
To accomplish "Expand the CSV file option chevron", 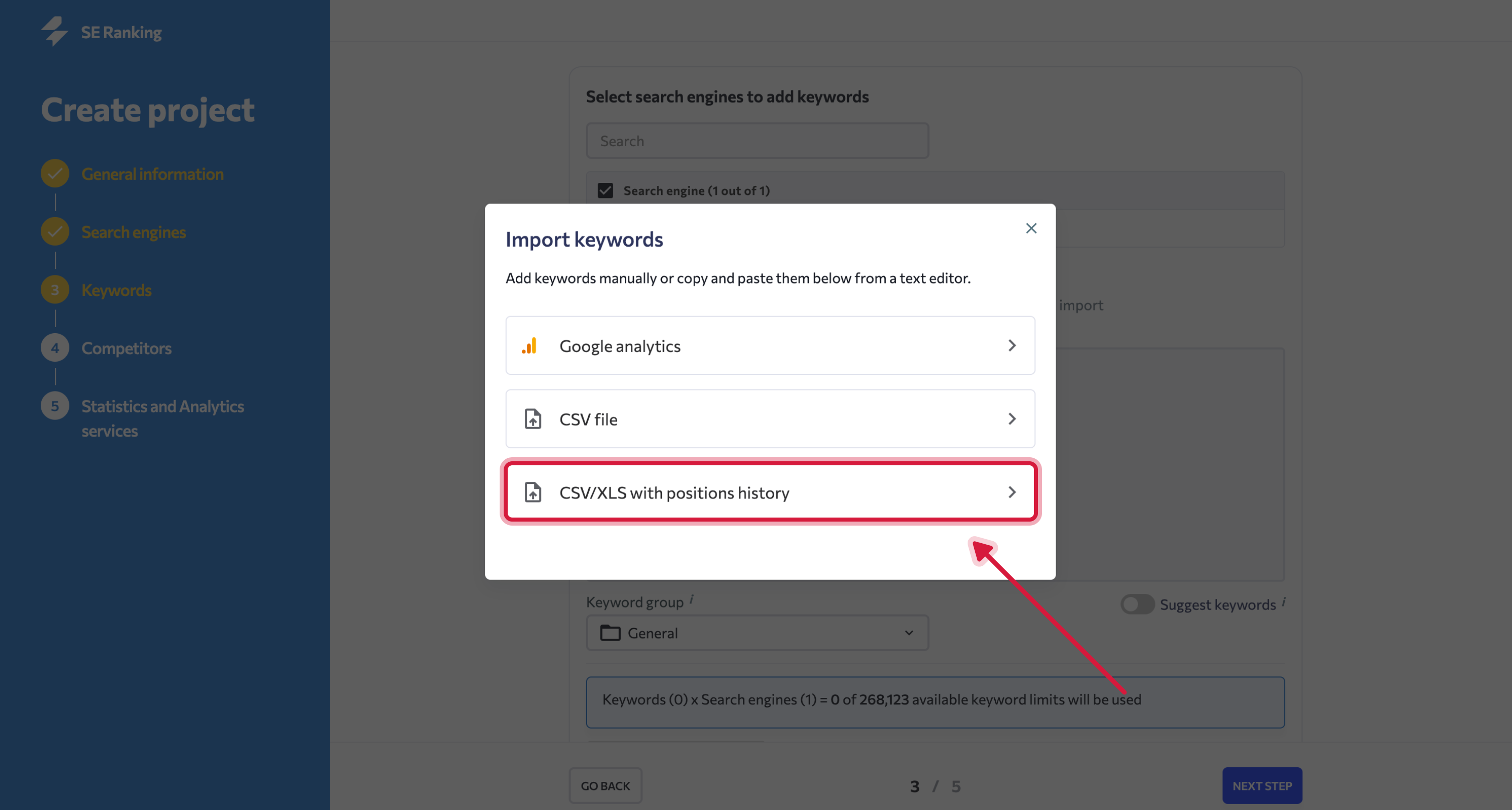I will tap(1012, 419).
